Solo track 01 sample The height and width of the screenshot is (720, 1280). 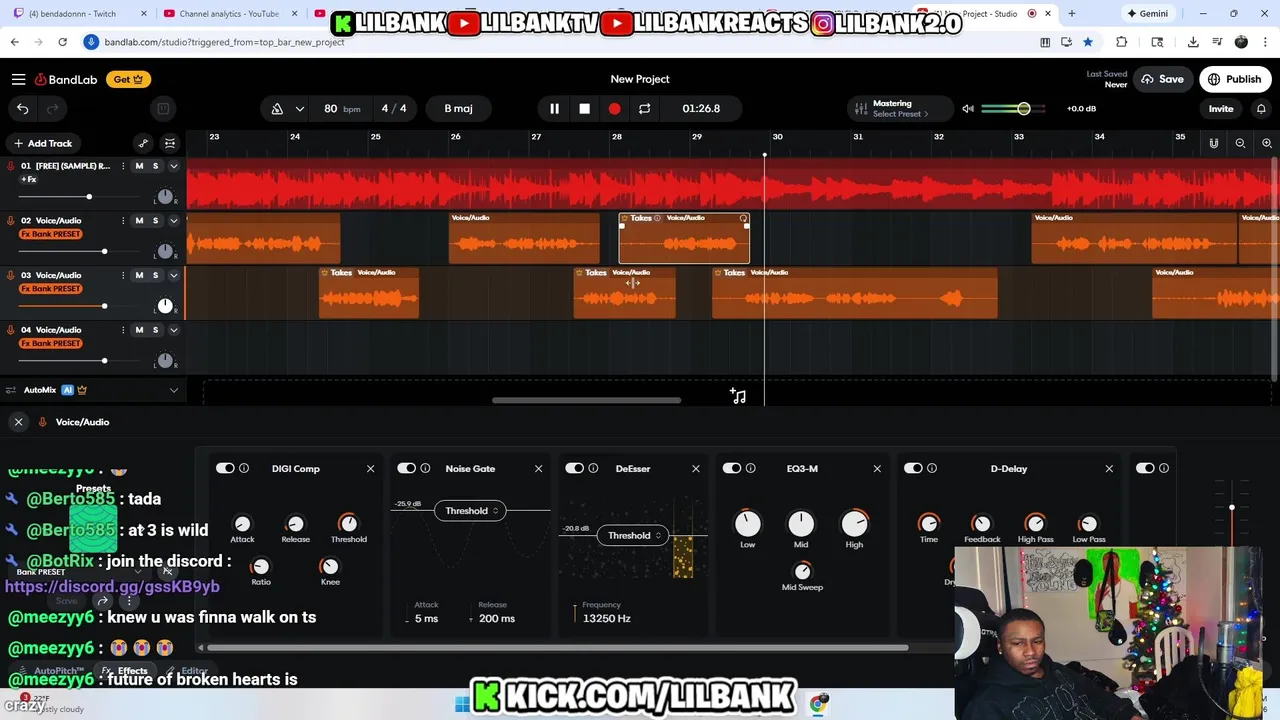click(155, 166)
